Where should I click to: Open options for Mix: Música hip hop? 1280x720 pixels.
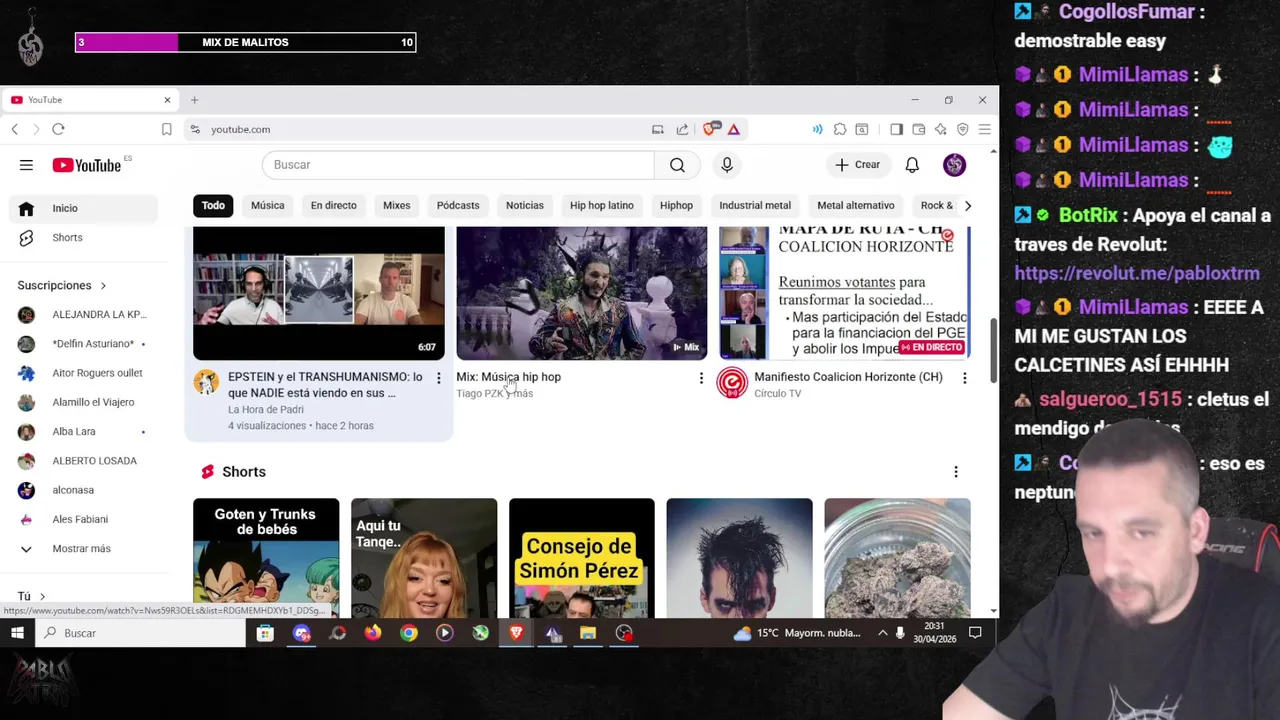[701, 378]
